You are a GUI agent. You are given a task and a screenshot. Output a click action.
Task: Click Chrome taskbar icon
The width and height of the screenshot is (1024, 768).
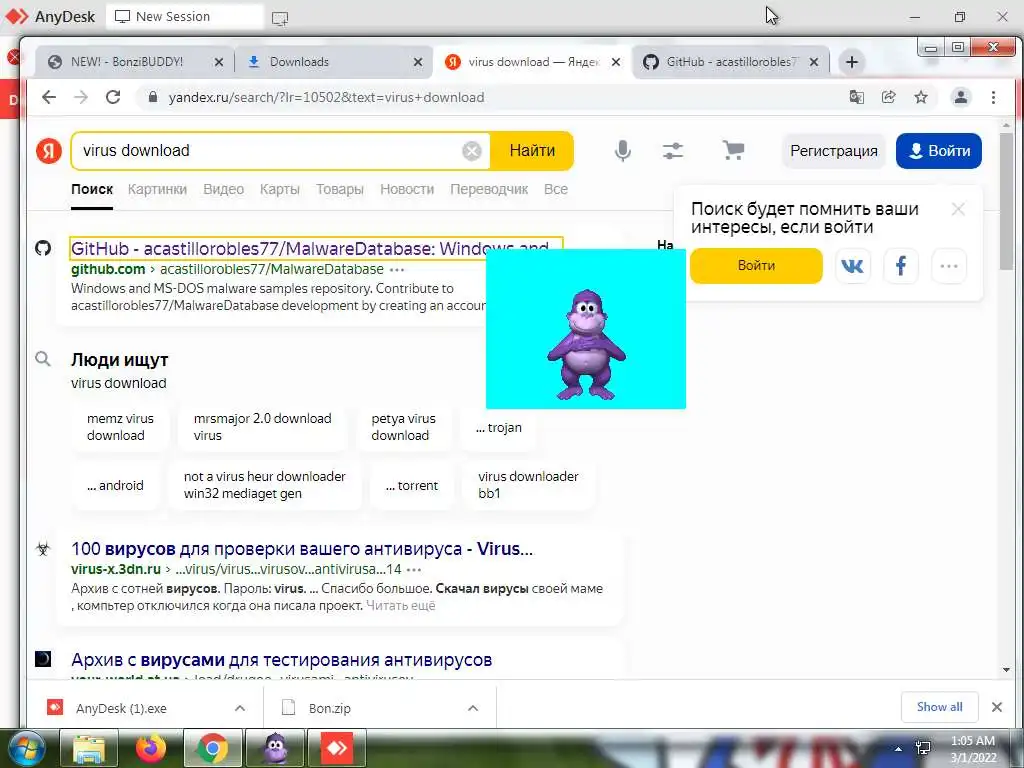[x=212, y=749]
